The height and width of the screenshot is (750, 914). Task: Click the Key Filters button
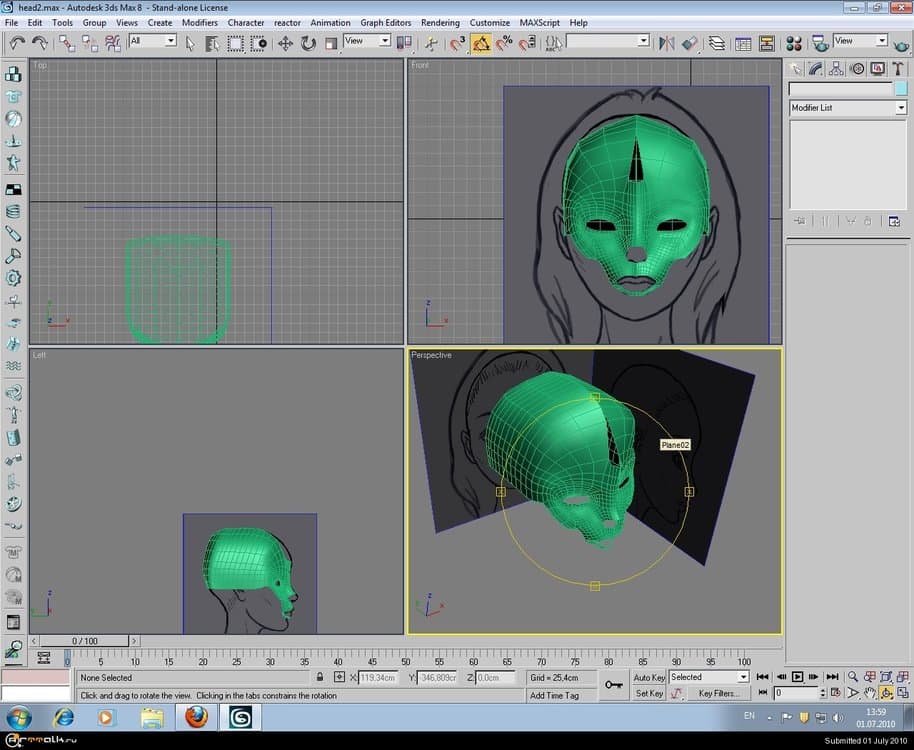point(719,693)
